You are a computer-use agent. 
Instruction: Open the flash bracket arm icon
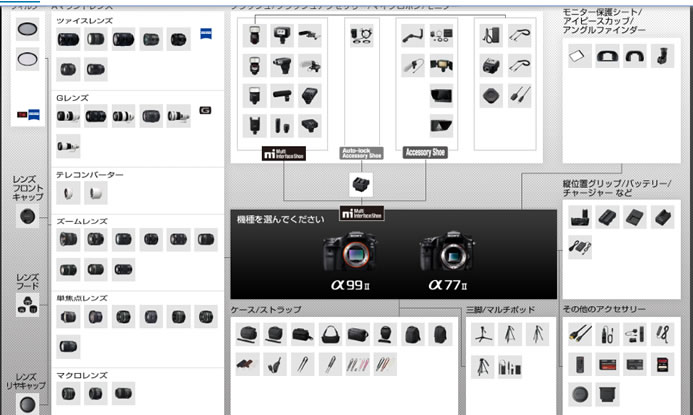[x=413, y=36]
